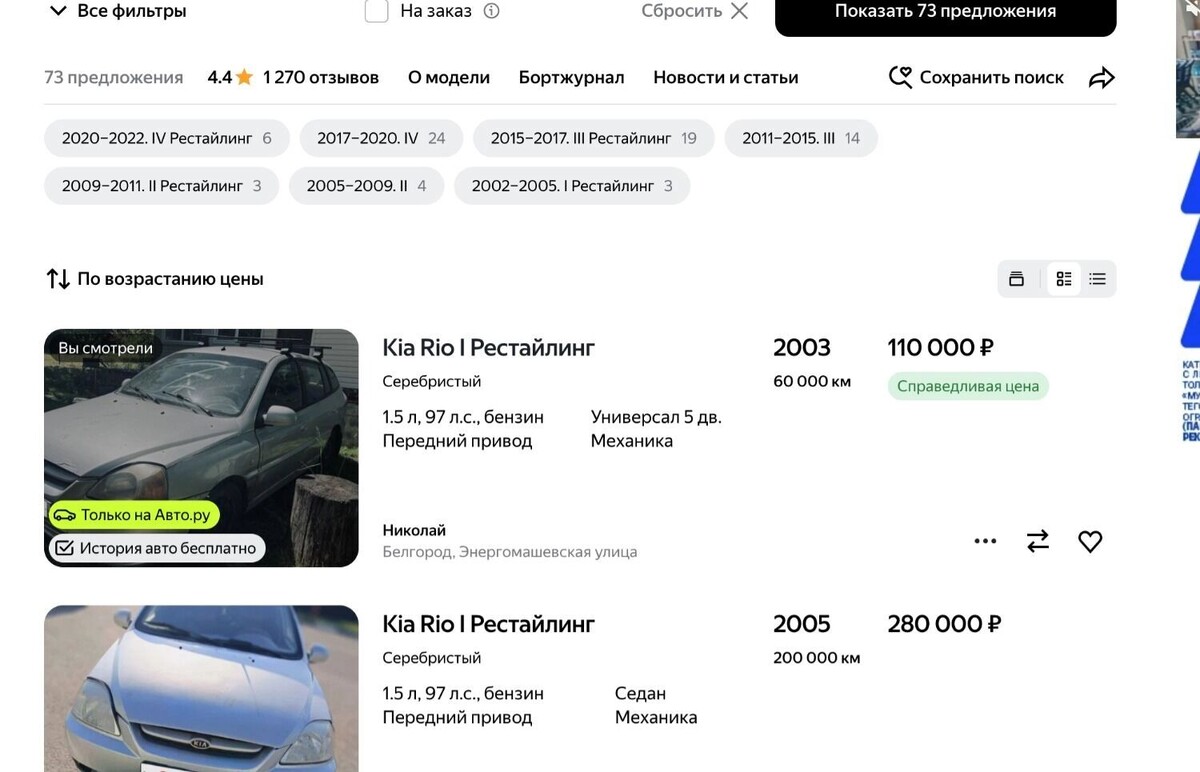Open photo of the 2005 silver Kia Rio
Image resolution: width=1200 pixels, height=772 pixels.
coord(201,689)
